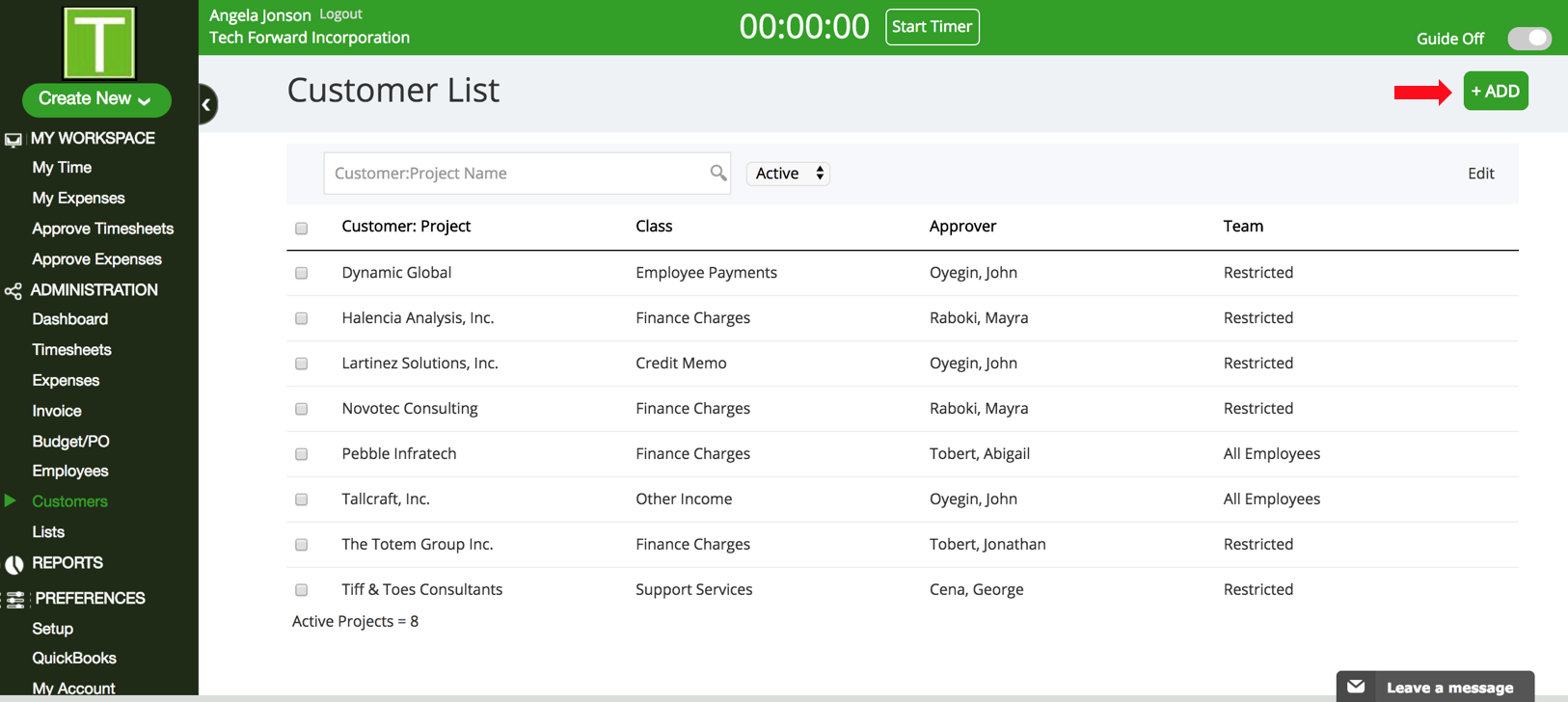The width and height of the screenshot is (1568, 702).
Task: Go to Approve Timesheets
Action: tap(102, 229)
